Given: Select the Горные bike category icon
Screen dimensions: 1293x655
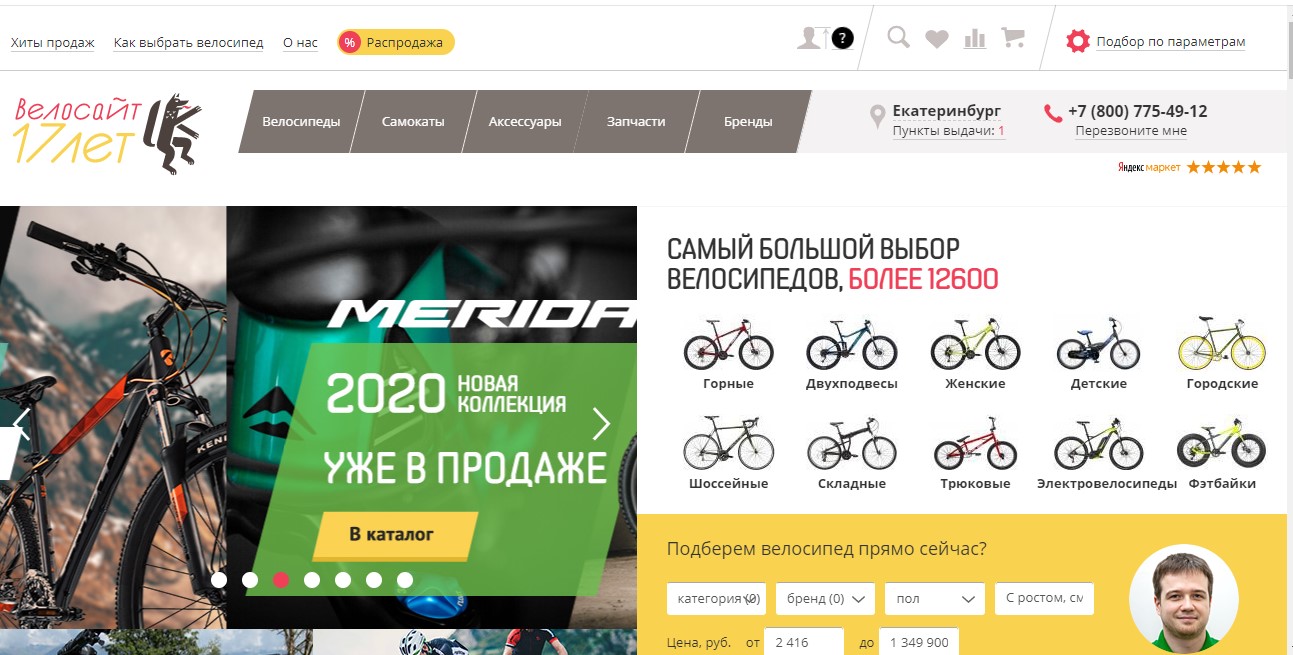Looking at the screenshot, I should tap(728, 344).
